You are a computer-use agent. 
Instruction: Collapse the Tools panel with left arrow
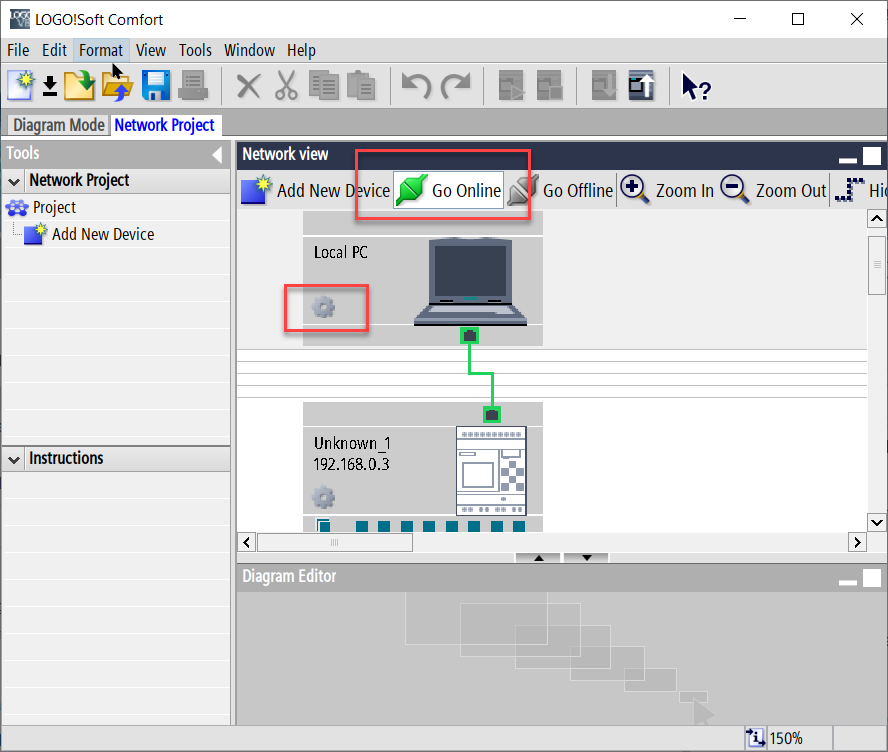(217, 155)
